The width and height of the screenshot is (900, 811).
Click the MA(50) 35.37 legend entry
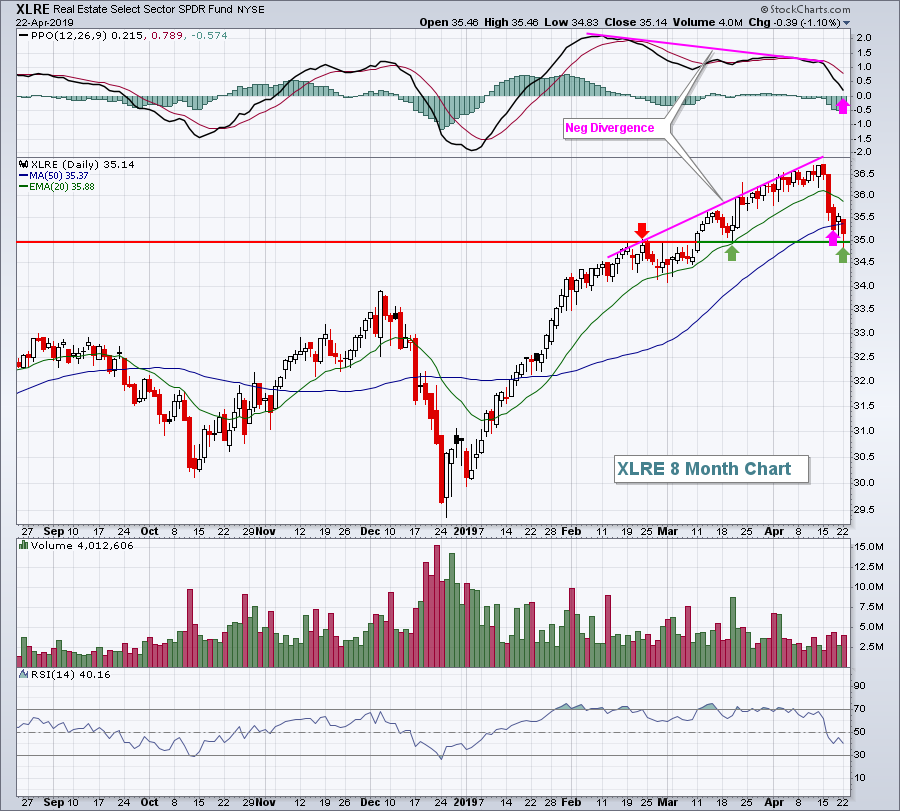coord(59,176)
